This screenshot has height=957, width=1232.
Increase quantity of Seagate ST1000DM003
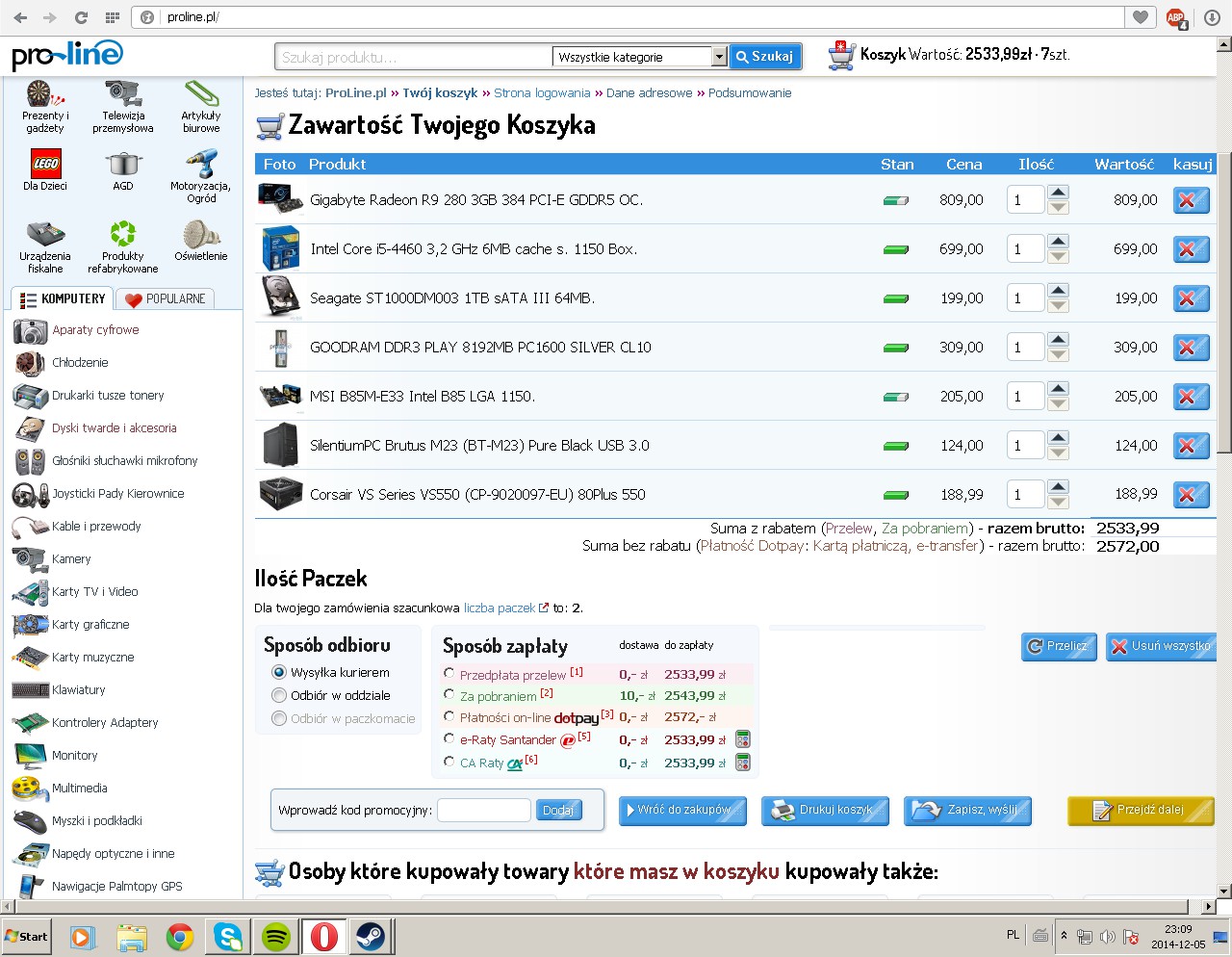[x=1058, y=291]
